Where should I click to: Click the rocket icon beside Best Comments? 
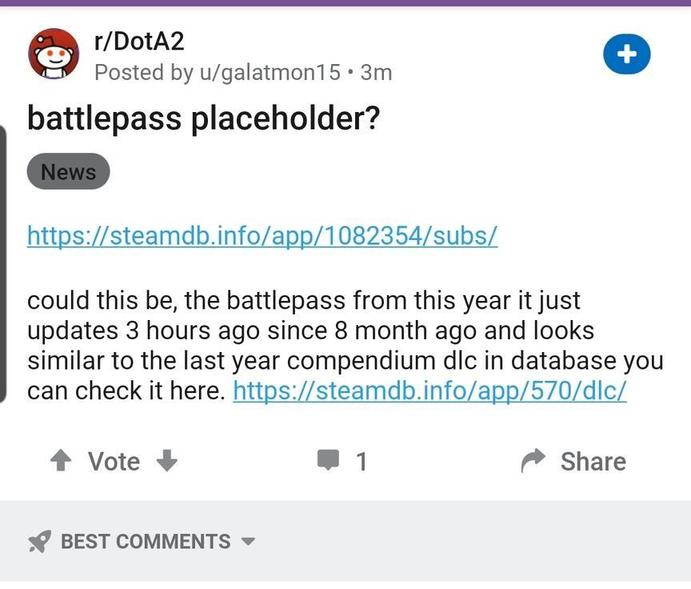[39, 541]
